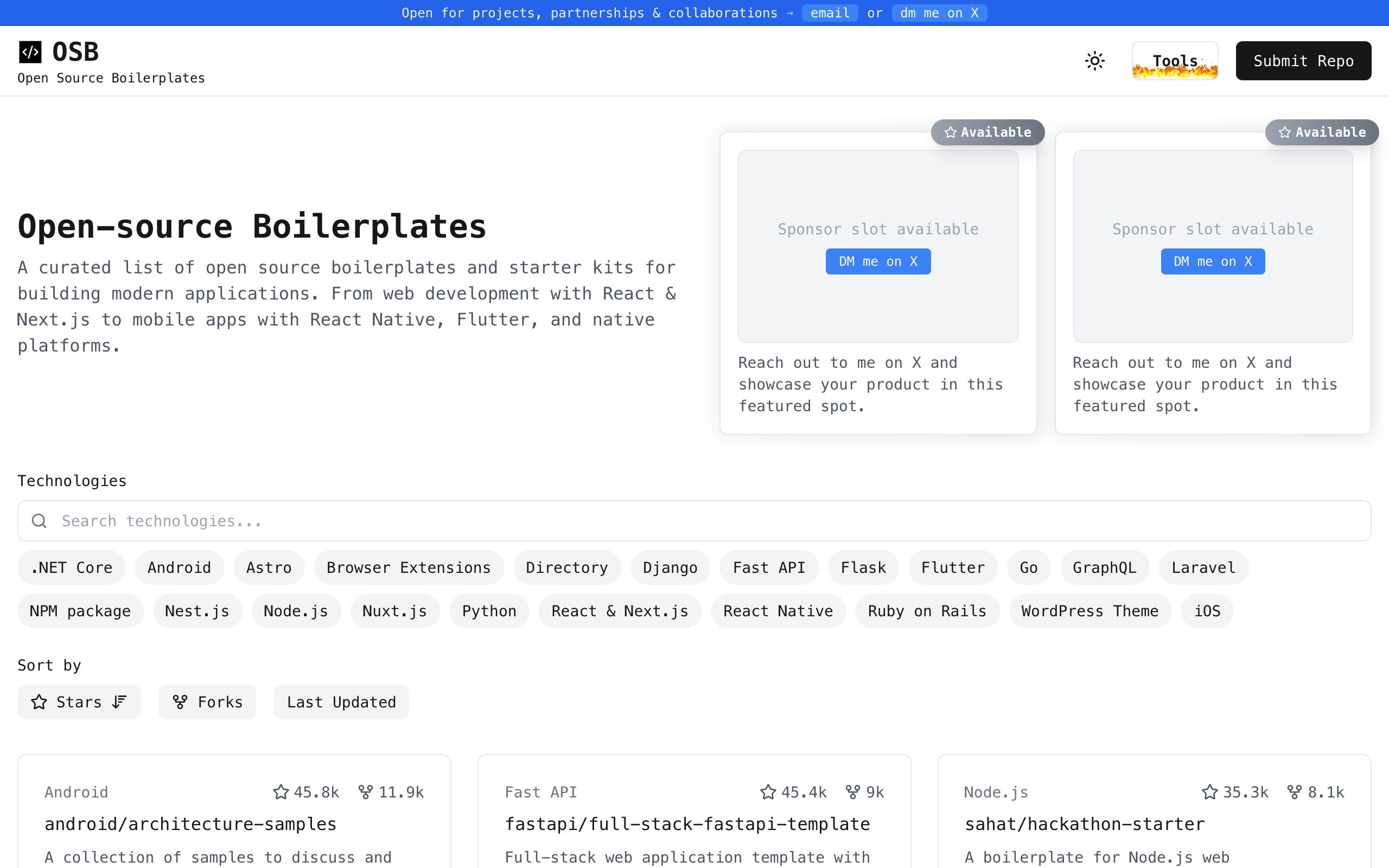Choose the Laravel chip

coord(1203,568)
